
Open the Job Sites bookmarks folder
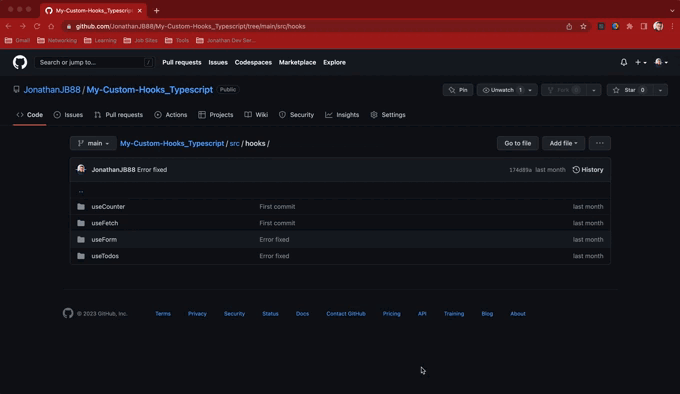click(x=141, y=40)
